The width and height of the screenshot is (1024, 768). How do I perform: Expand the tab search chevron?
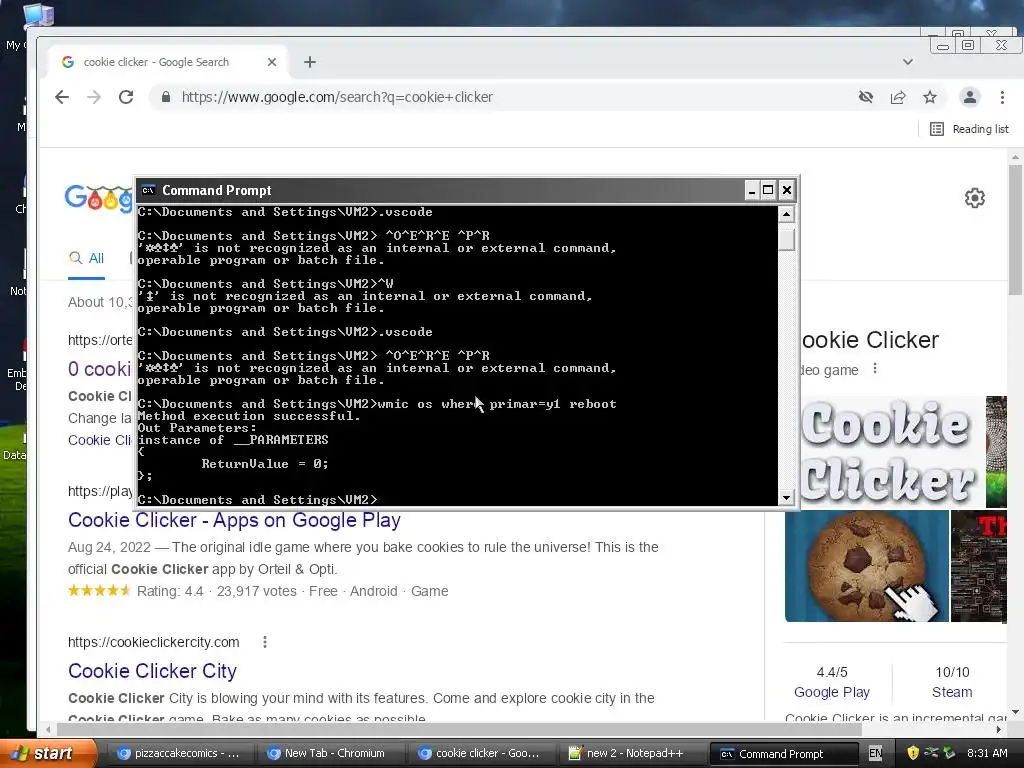pos(908,62)
